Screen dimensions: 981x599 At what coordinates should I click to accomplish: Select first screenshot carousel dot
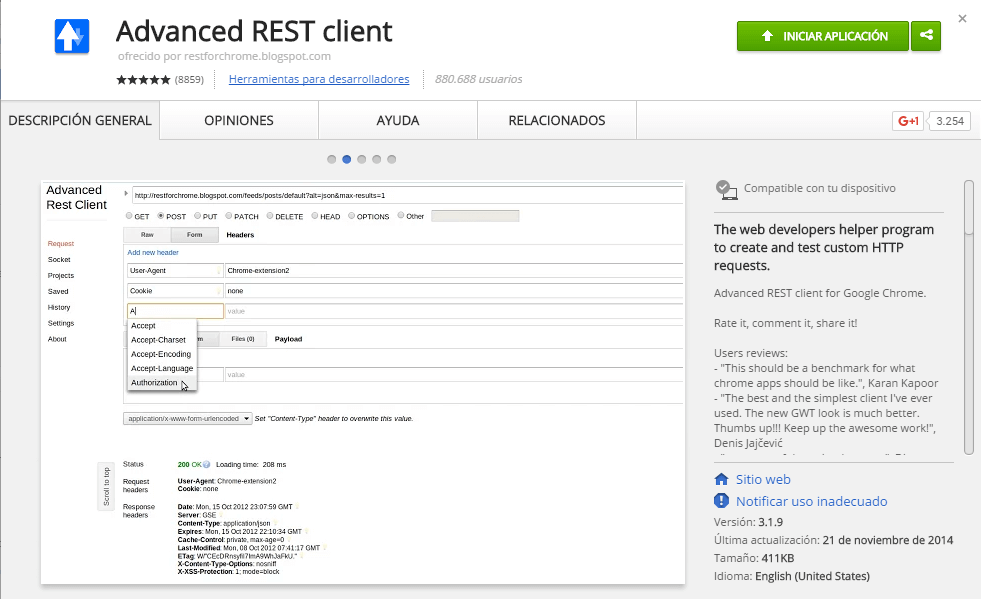(x=332, y=159)
